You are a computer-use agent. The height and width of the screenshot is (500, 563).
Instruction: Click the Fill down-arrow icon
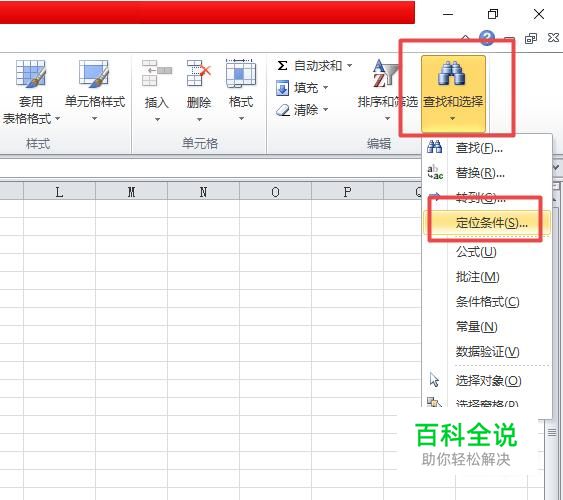(x=282, y=88)
